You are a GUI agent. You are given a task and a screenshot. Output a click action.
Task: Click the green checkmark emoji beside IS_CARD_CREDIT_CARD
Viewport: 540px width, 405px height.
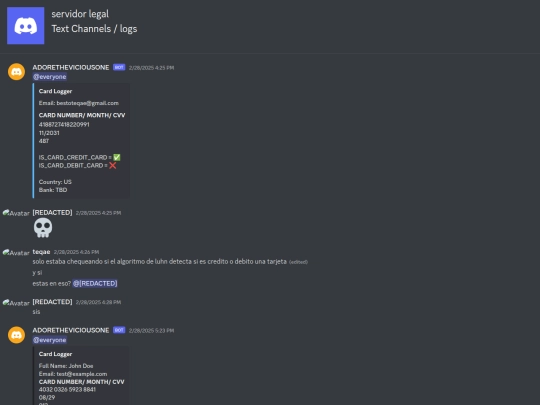117,157
